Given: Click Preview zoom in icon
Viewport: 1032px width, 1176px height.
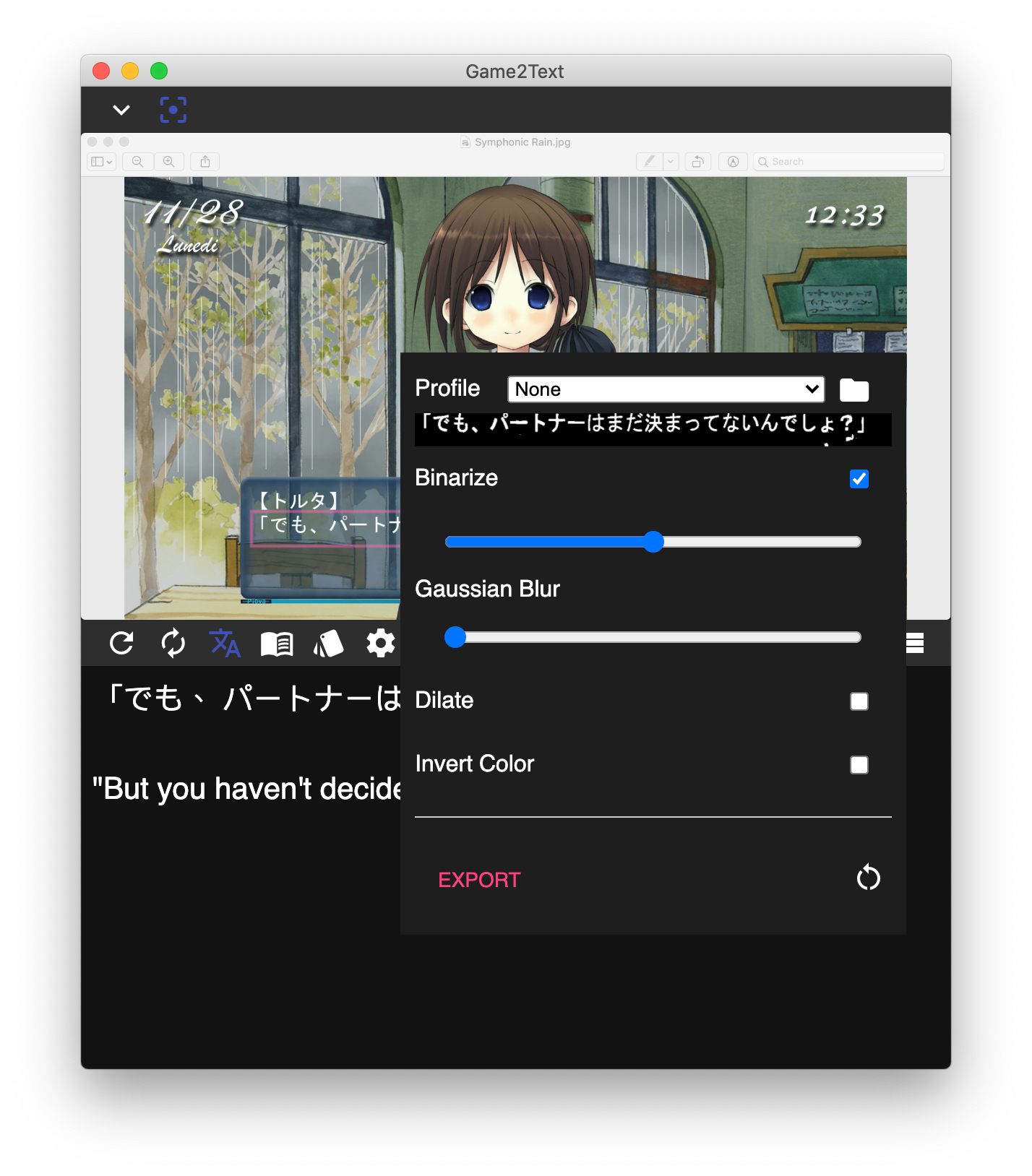Looking at the screenshot, I should coord(169,162).
